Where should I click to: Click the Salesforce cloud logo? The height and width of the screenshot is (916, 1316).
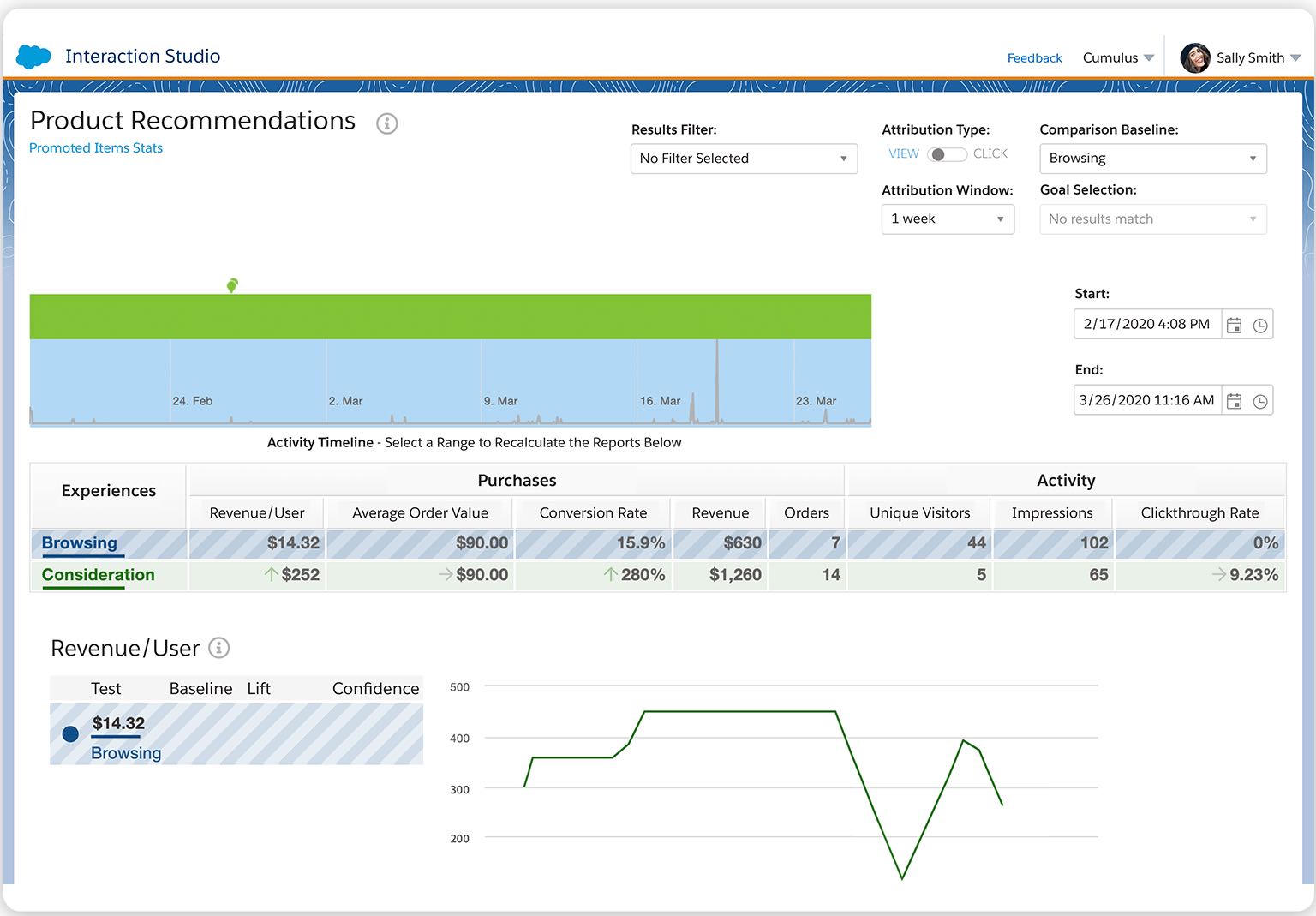(x=34, y=57)
